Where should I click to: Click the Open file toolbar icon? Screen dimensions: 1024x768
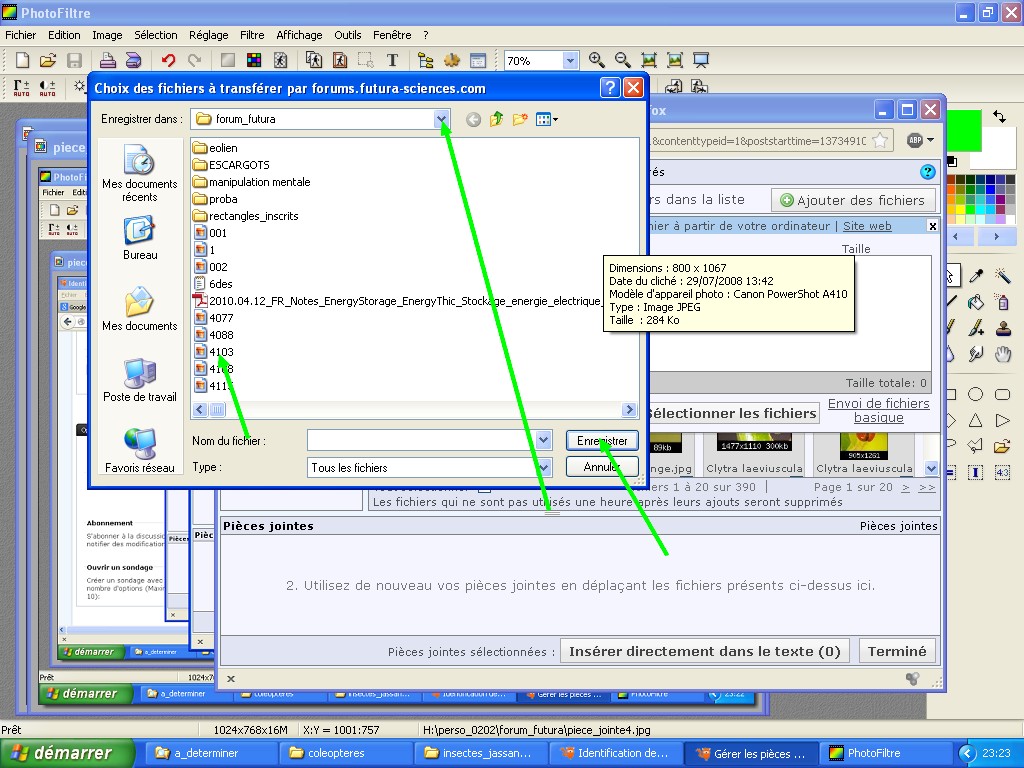(48, 60)
